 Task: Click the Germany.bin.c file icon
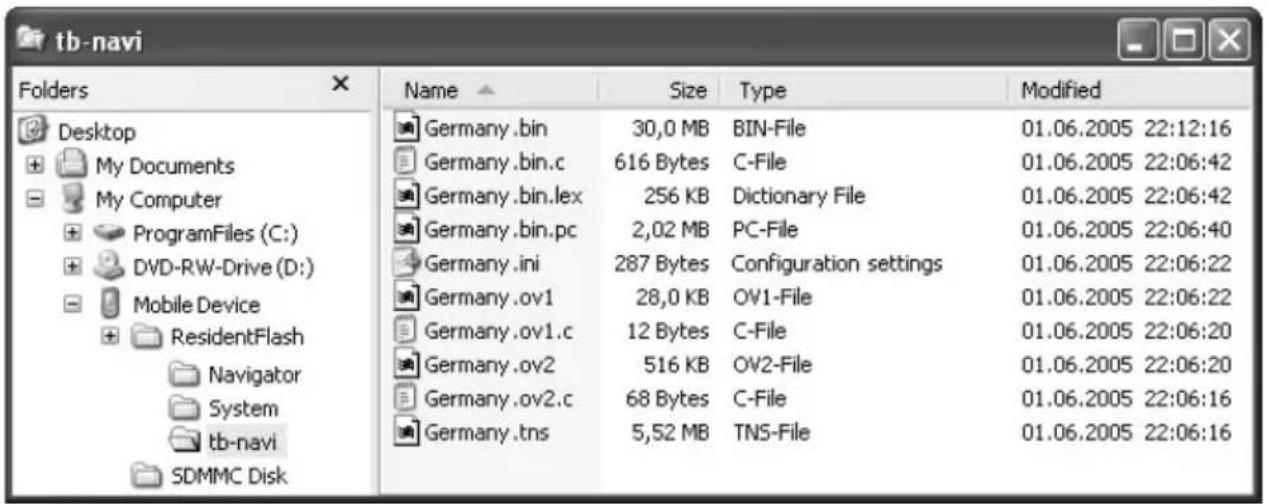point(409,163)
